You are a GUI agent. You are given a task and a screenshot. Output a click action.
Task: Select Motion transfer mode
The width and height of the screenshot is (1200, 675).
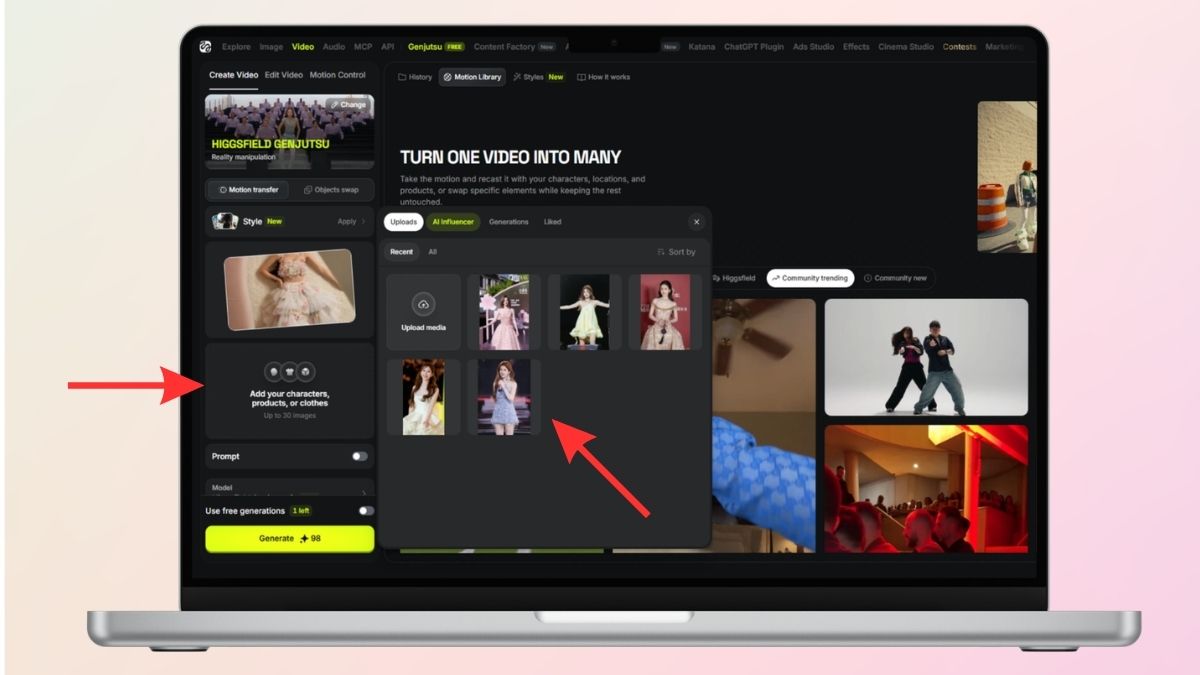(248, 190)
